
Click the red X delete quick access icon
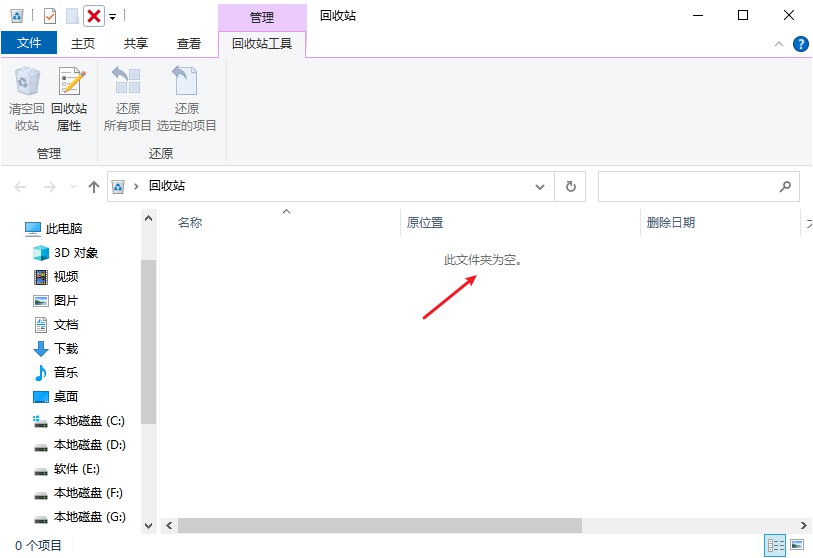tap(94, 16)
